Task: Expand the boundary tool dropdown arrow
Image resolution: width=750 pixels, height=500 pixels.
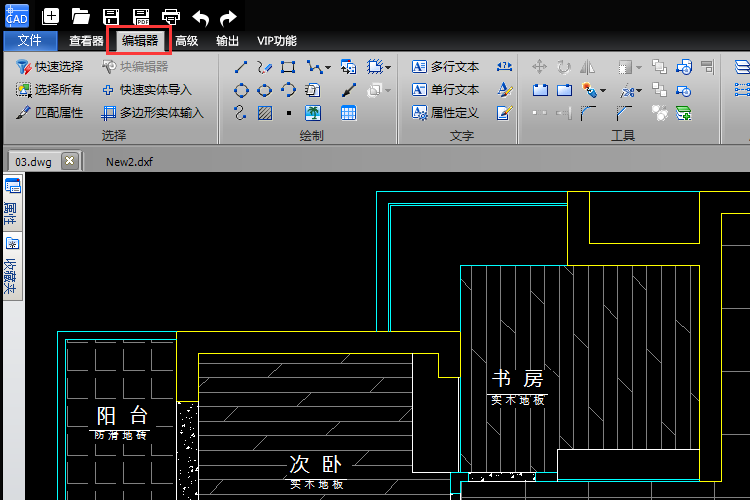Action: click(x=388, y=67)
